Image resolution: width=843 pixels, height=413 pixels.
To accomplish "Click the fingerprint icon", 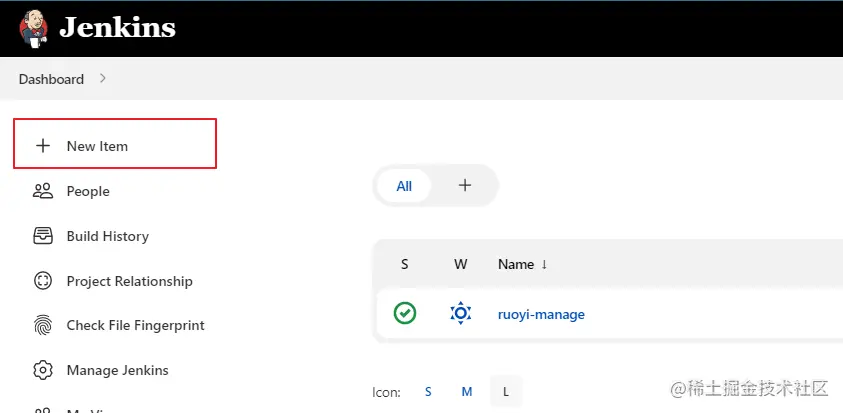I will [42, 325].
